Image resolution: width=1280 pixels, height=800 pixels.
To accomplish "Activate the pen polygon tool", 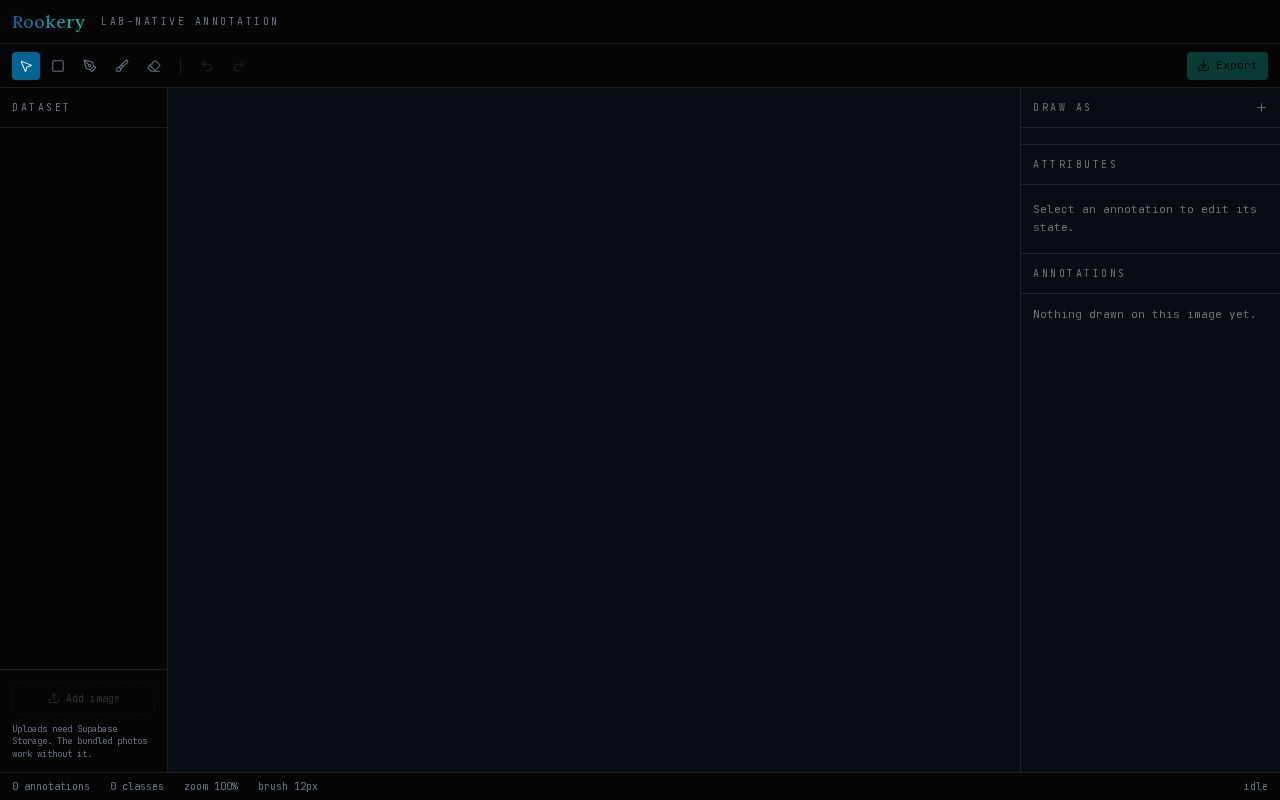I will click(90, 66).
